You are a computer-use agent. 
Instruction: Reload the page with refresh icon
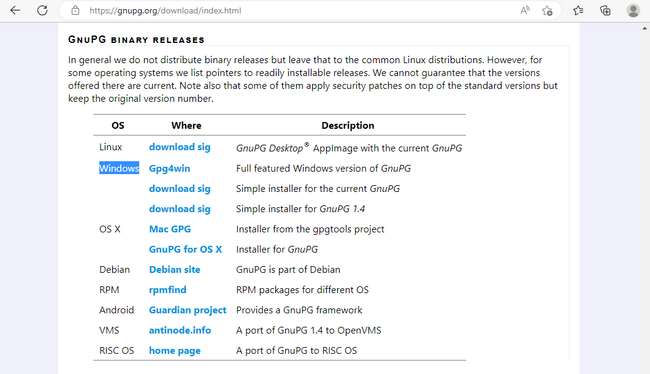pos(42,10)
